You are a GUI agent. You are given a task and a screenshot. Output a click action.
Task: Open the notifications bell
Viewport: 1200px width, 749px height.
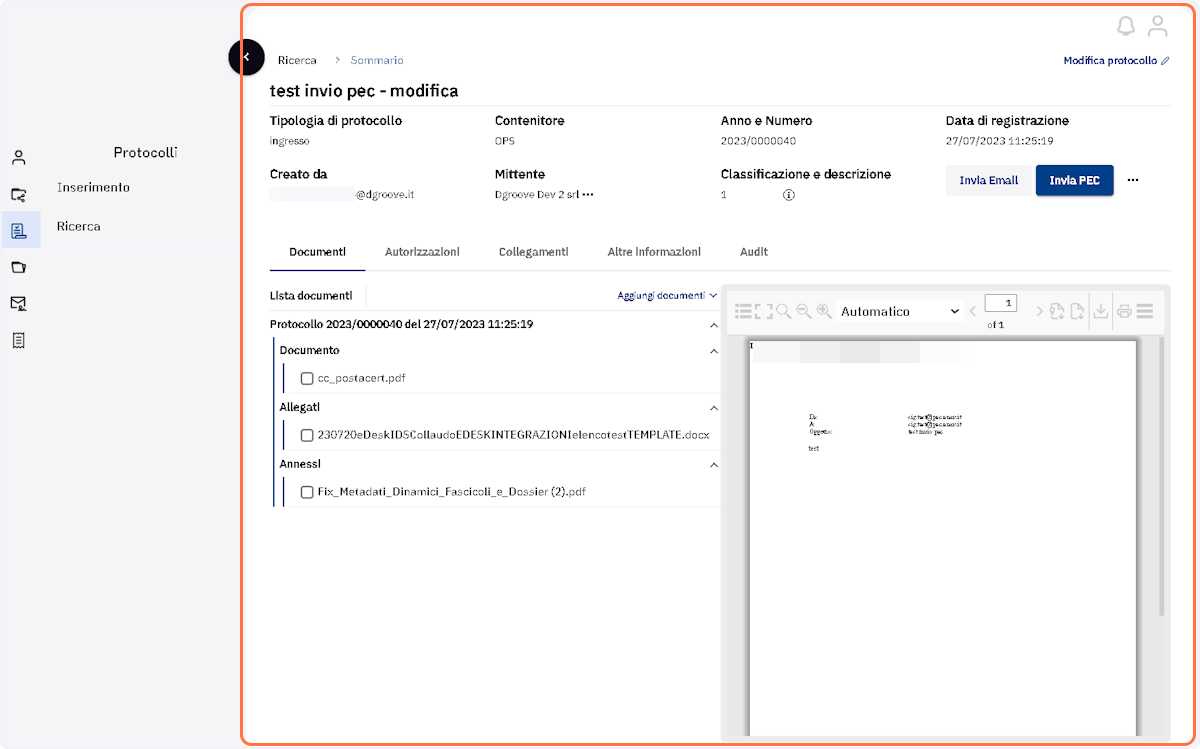pos(1126,26)
